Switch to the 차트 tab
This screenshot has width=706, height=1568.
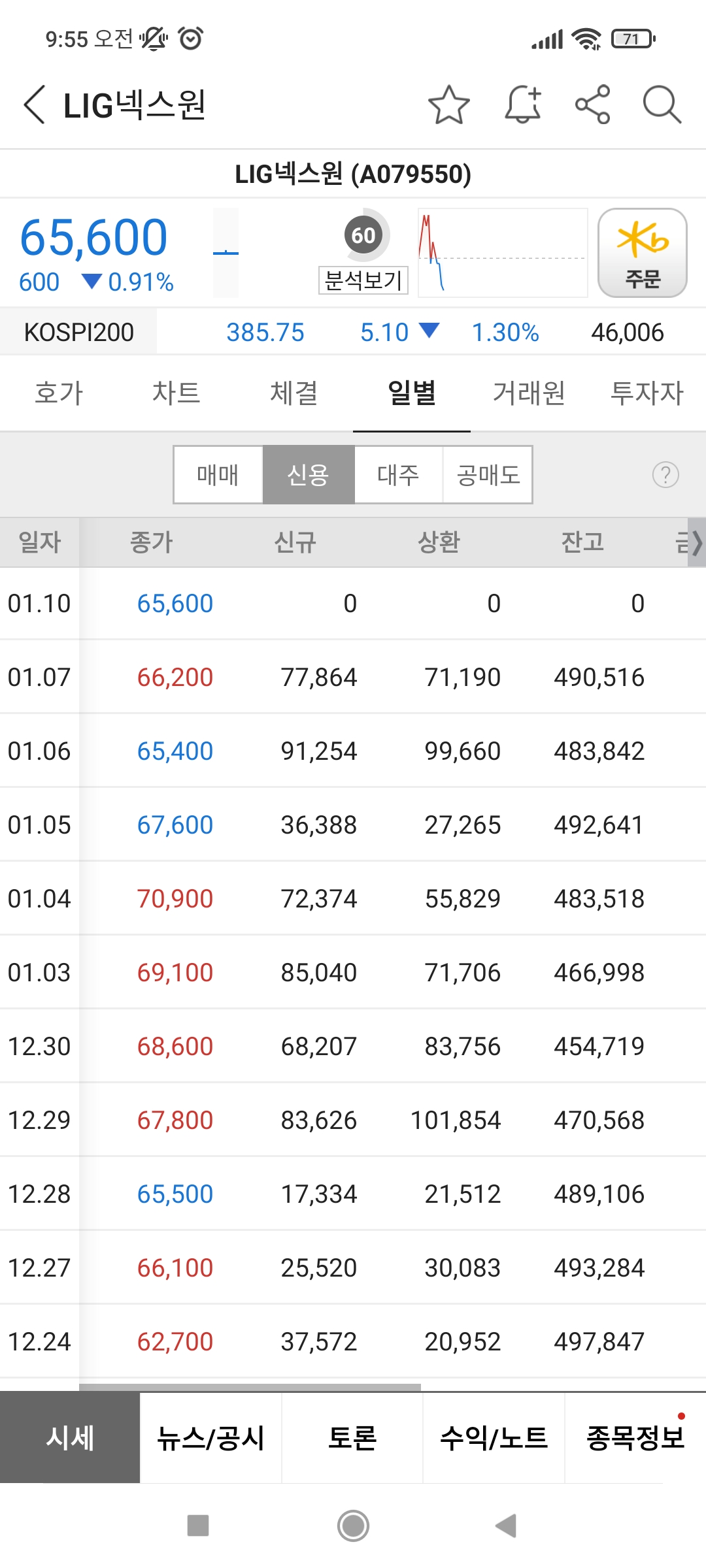click(176, 393)
